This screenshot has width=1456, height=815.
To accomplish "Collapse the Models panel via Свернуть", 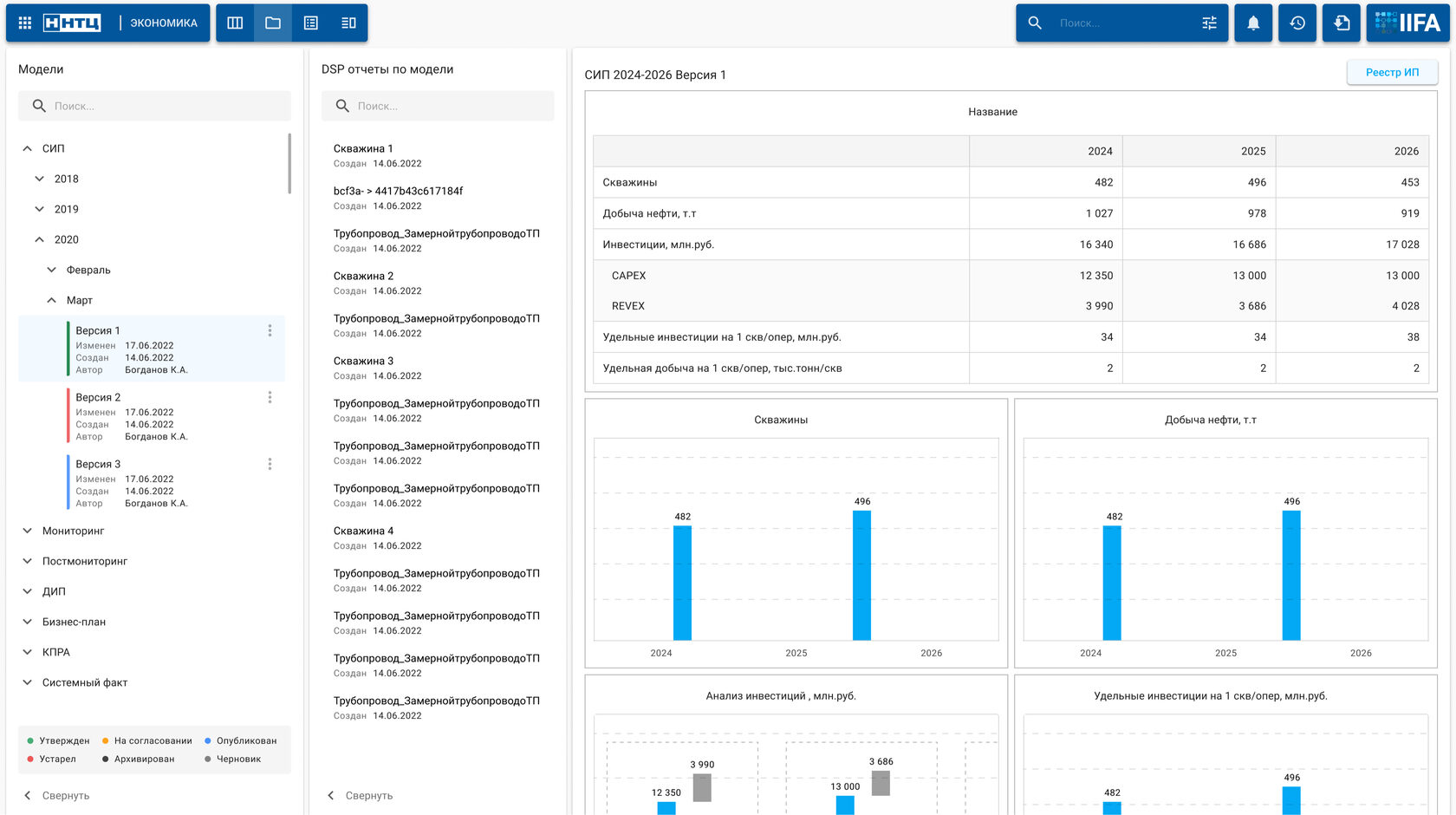I will [57, 796].
